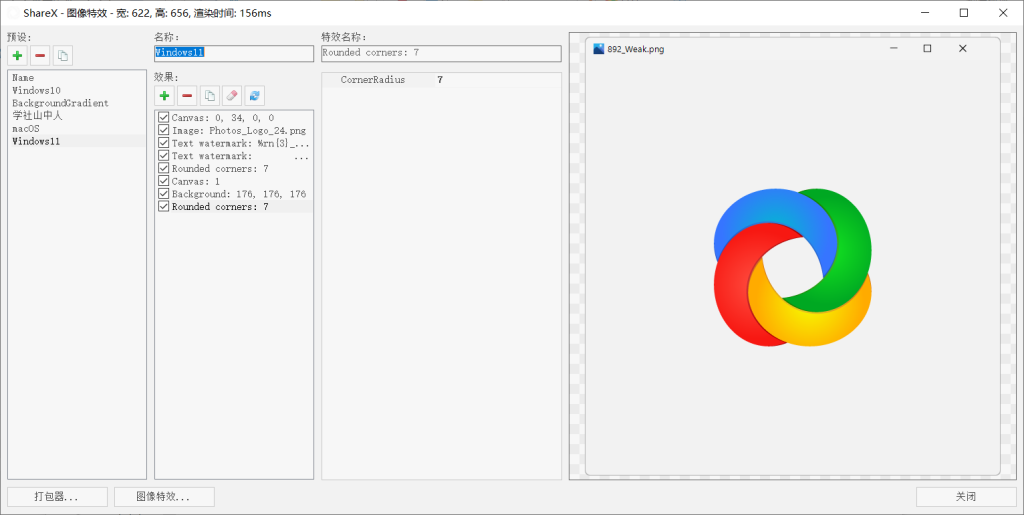Viewport: 1024px width, 515px height.
Task: Uncheck the Image: Photos_Logo_24.png effect
Action: click(164, 130)
